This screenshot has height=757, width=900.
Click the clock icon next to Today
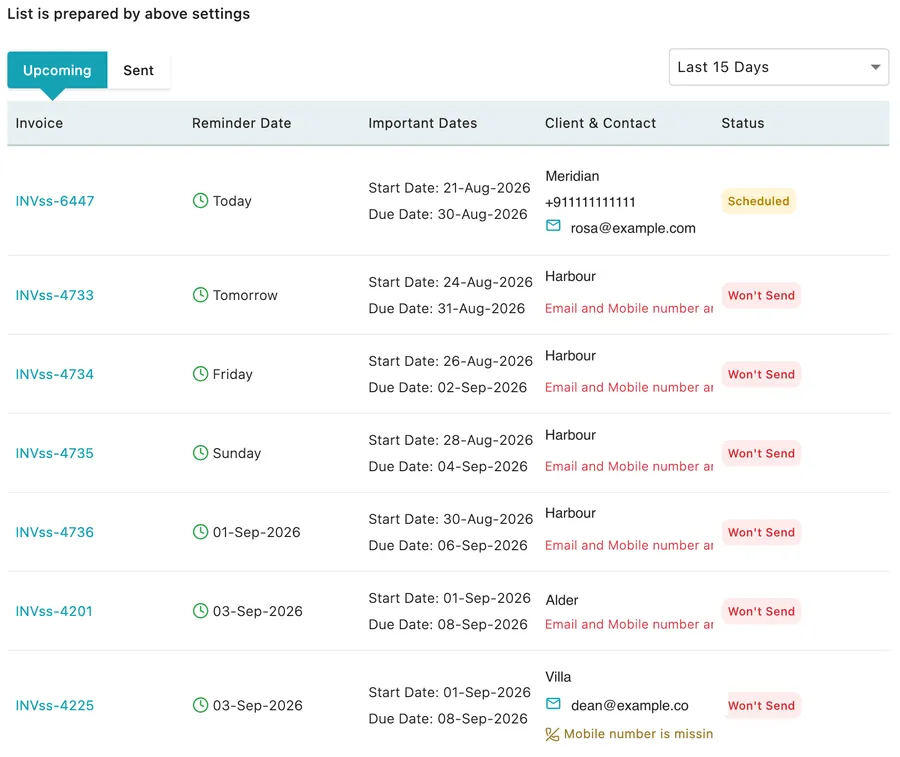(200, 200)
